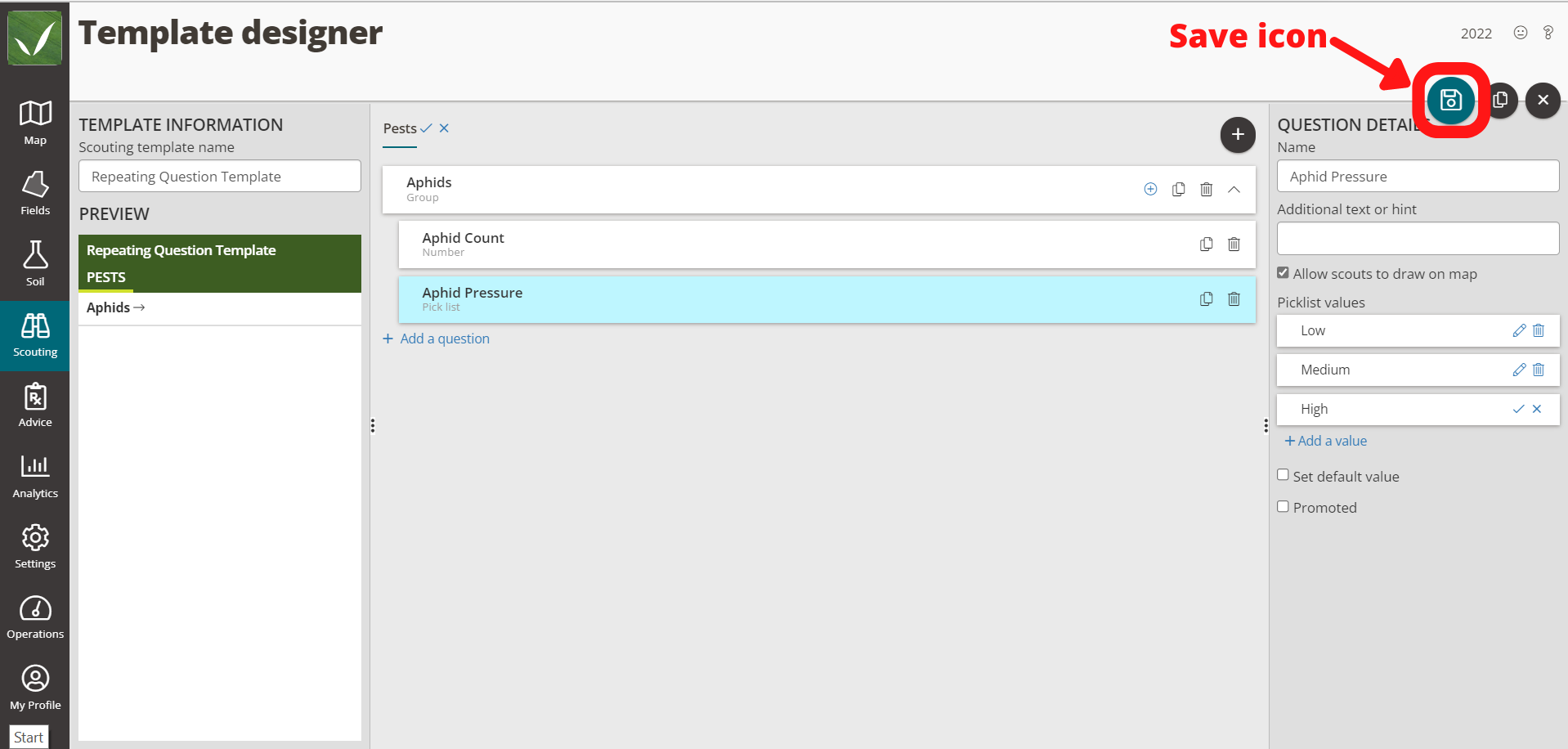Open Operations gauge in sidebar
The image size is (1568, 749).
tap(35, 617)
